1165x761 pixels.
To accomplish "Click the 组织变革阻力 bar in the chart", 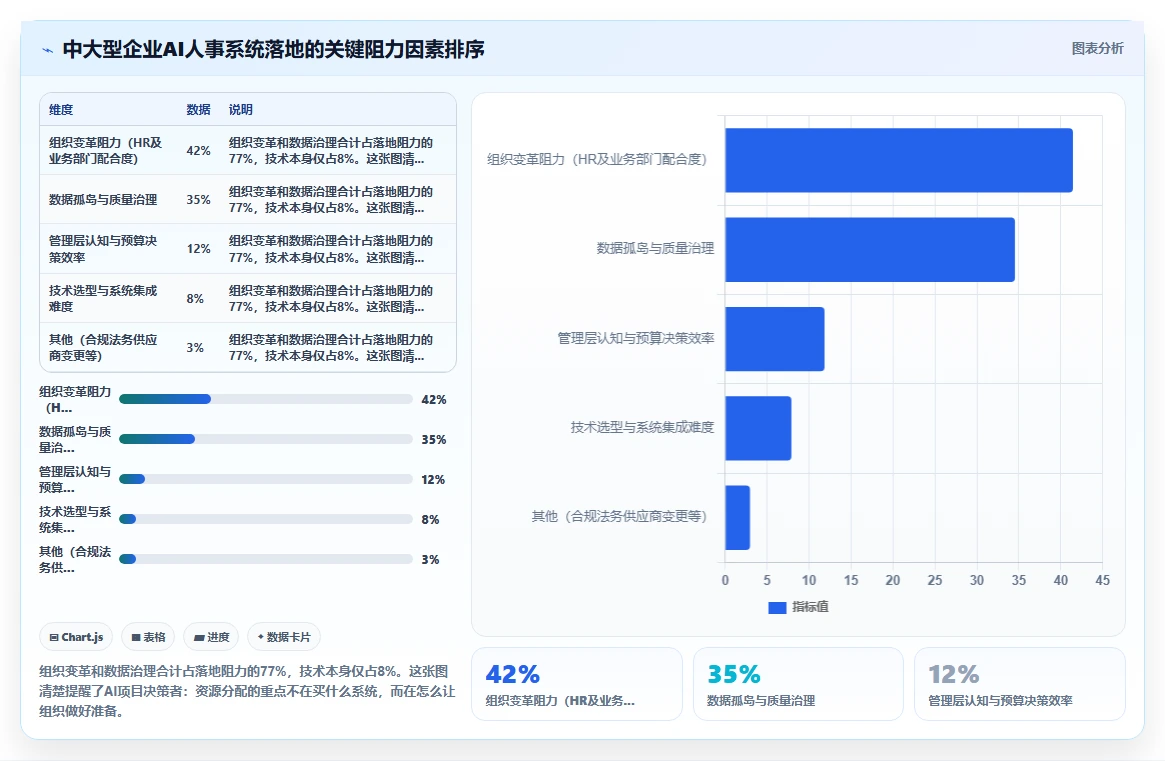I will coord(899,161).
